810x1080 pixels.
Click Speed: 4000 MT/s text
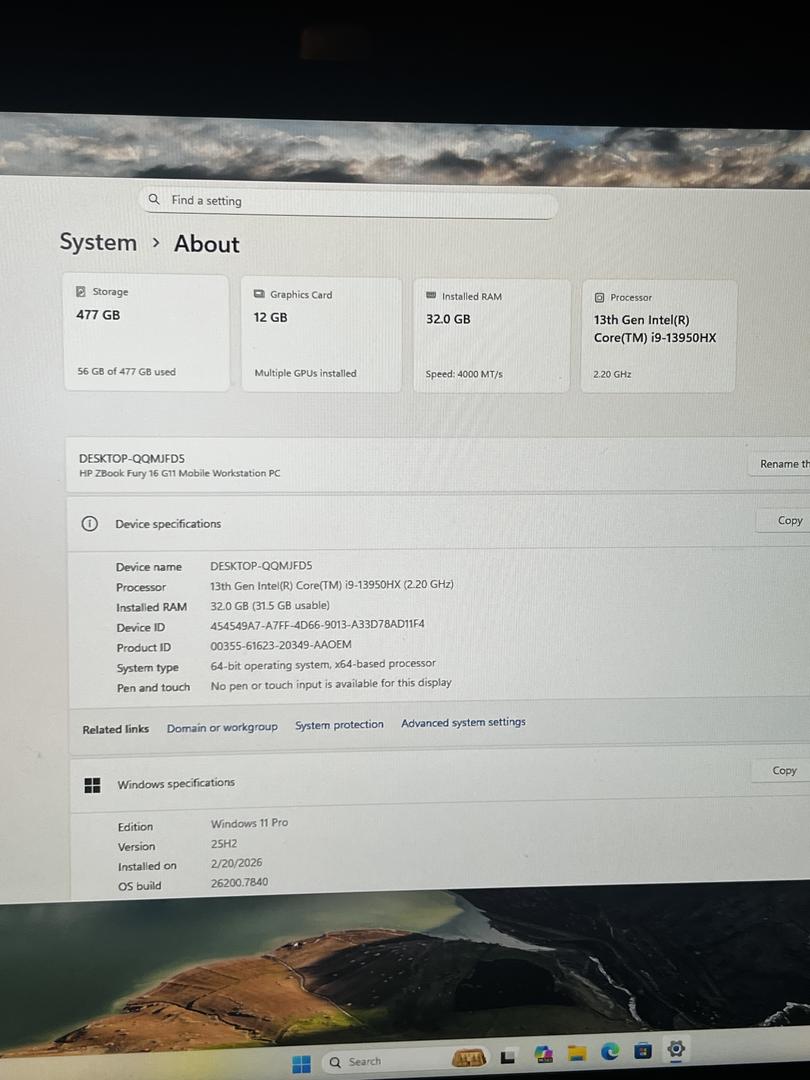[x=464, y=374]
